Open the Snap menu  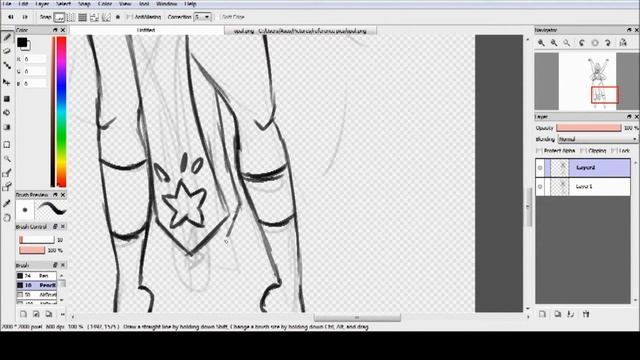pyautogui.click(x=84, y=4)
